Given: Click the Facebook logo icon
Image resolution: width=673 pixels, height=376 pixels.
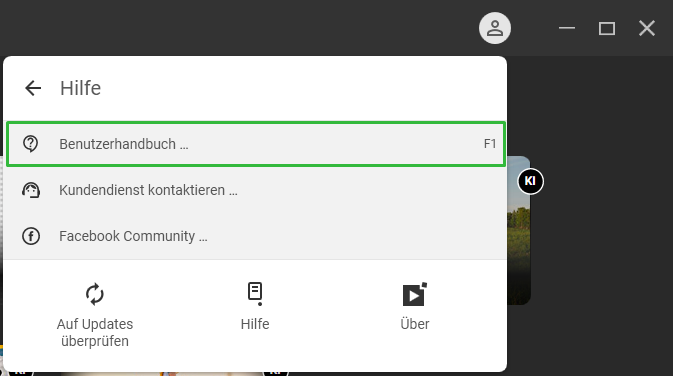Looking at the screenshot, I should point(31,236).
